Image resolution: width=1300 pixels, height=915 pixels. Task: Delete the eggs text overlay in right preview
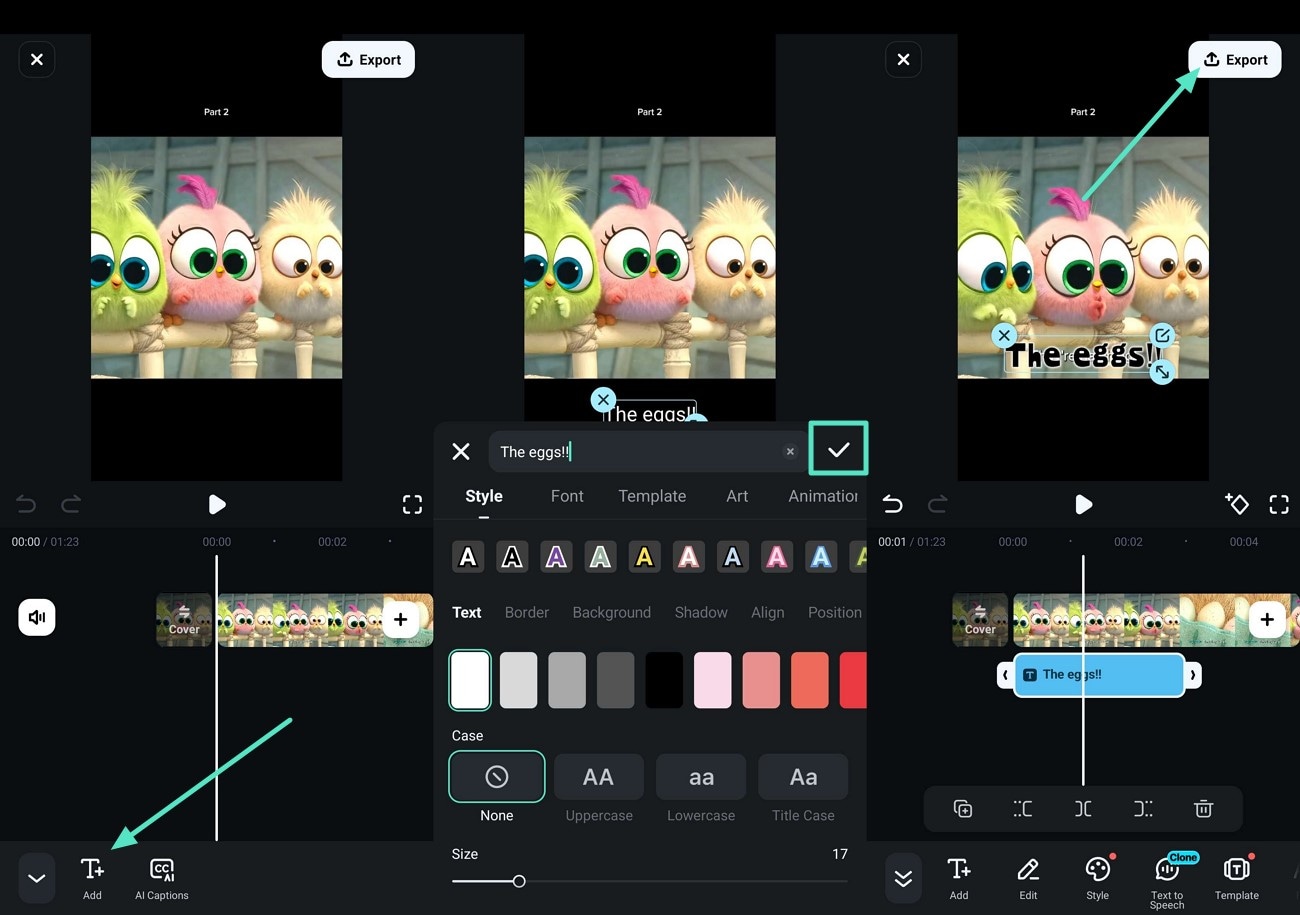pyautogui.click(x=1004, y=335)
